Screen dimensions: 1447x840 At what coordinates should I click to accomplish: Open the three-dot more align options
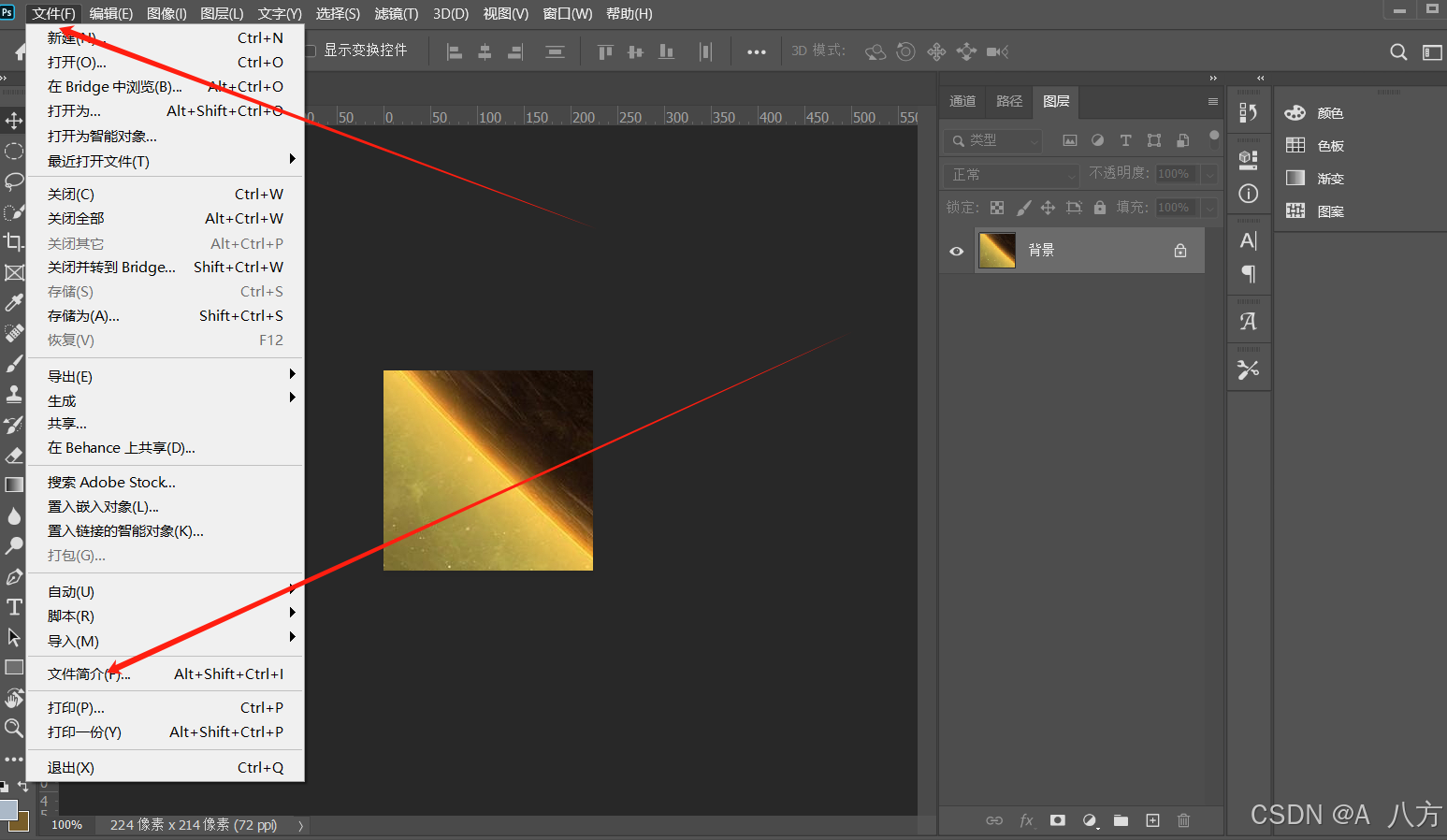point(757,52)
